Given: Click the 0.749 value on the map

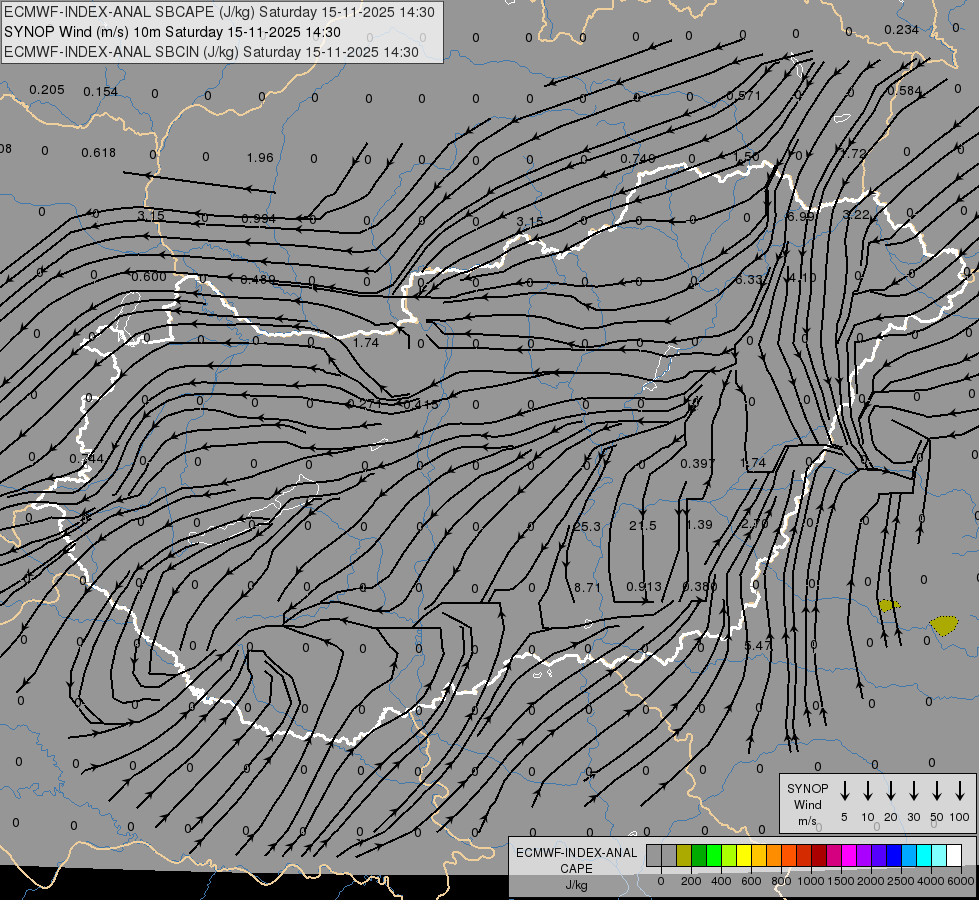Looking at the screenshot, I should pos(637,159).
